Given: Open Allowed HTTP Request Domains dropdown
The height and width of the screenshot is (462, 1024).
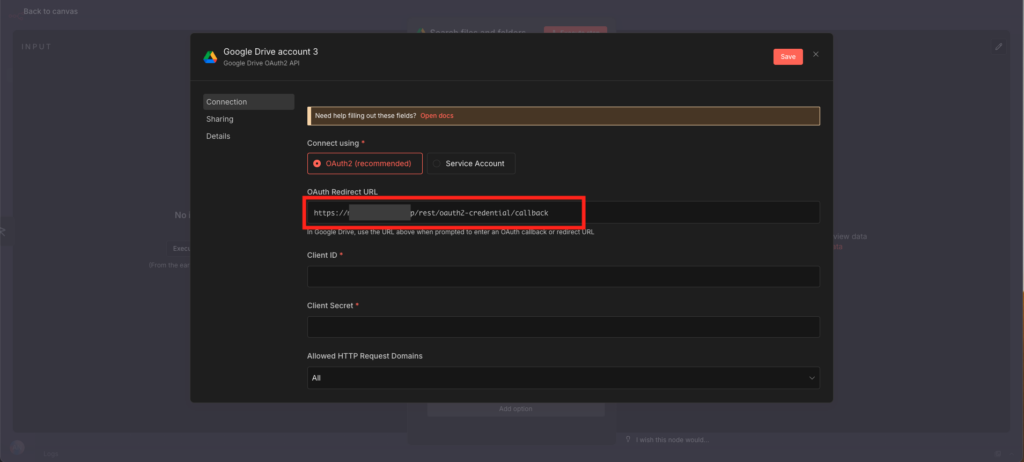Looking at the screenshot, I should click(563, 378).
